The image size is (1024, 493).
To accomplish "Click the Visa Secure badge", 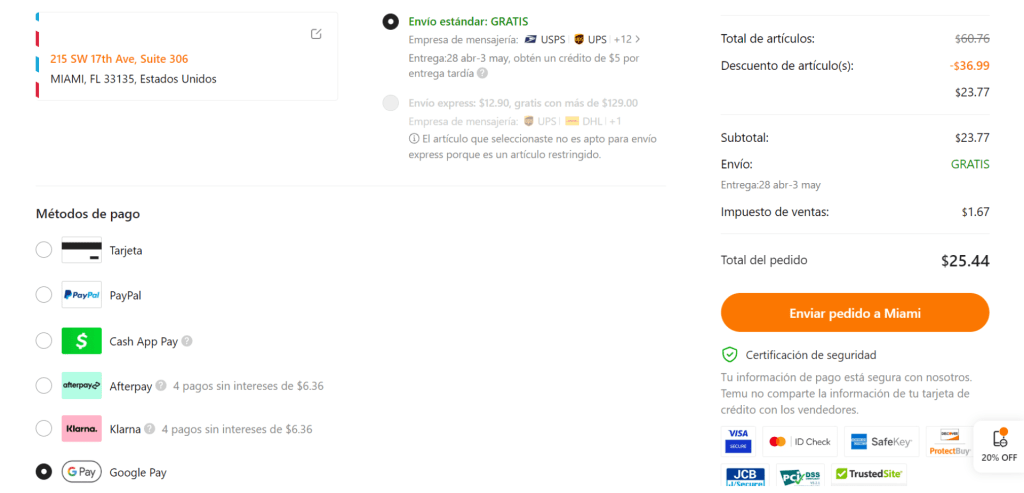I will (x=738, y=441).
